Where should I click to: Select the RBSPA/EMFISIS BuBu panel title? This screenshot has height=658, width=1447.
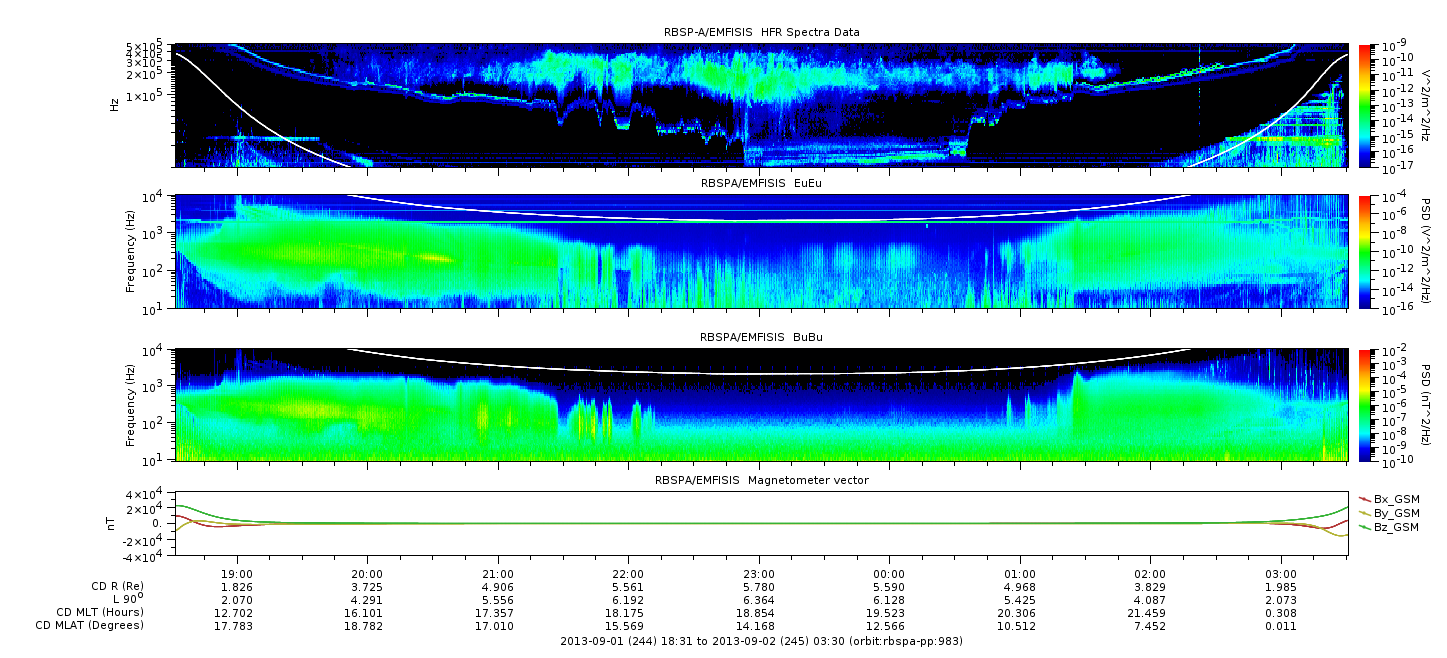[x=761, y=338]
